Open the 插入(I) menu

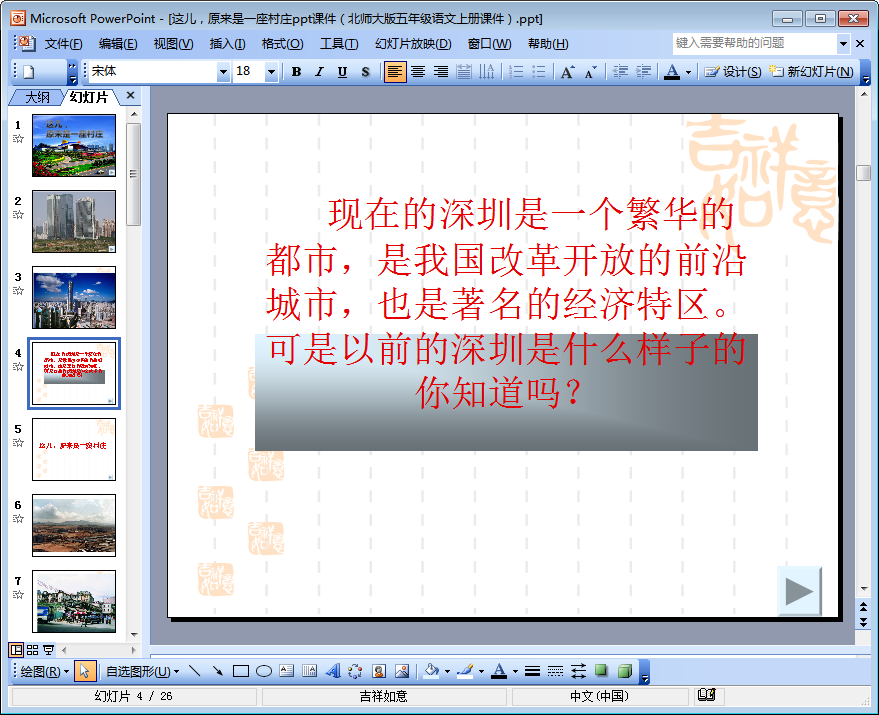(227, 44)
